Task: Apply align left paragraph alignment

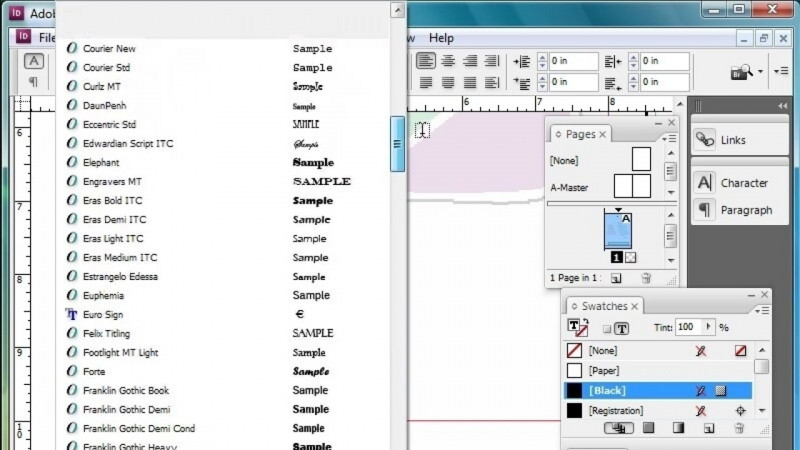Action: click(426, 61)
